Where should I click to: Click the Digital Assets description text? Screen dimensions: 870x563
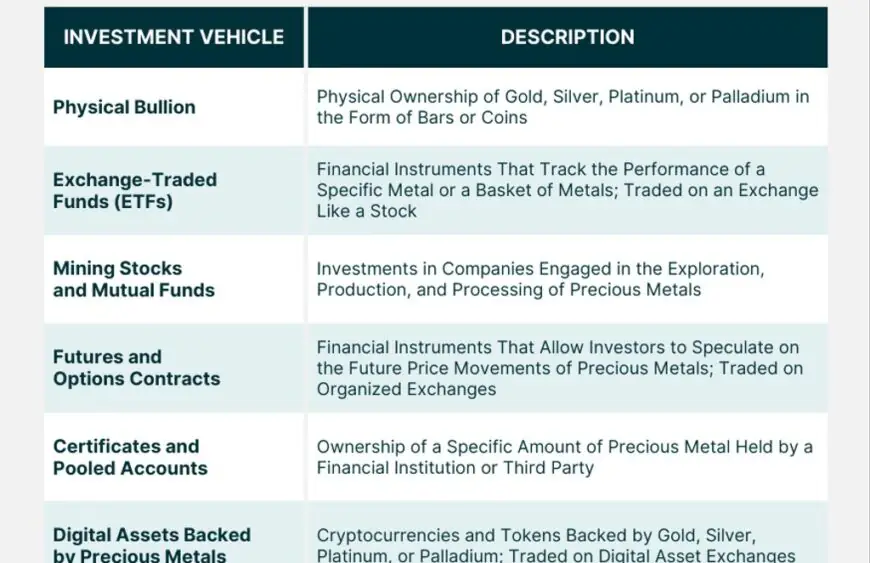click(x=556, y=545)
